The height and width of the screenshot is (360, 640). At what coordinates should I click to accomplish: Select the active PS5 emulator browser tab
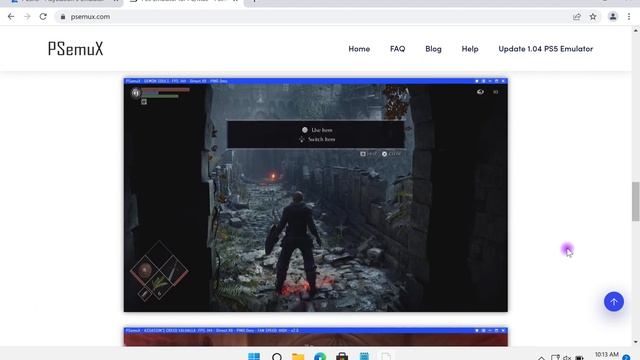coord(183,2)
